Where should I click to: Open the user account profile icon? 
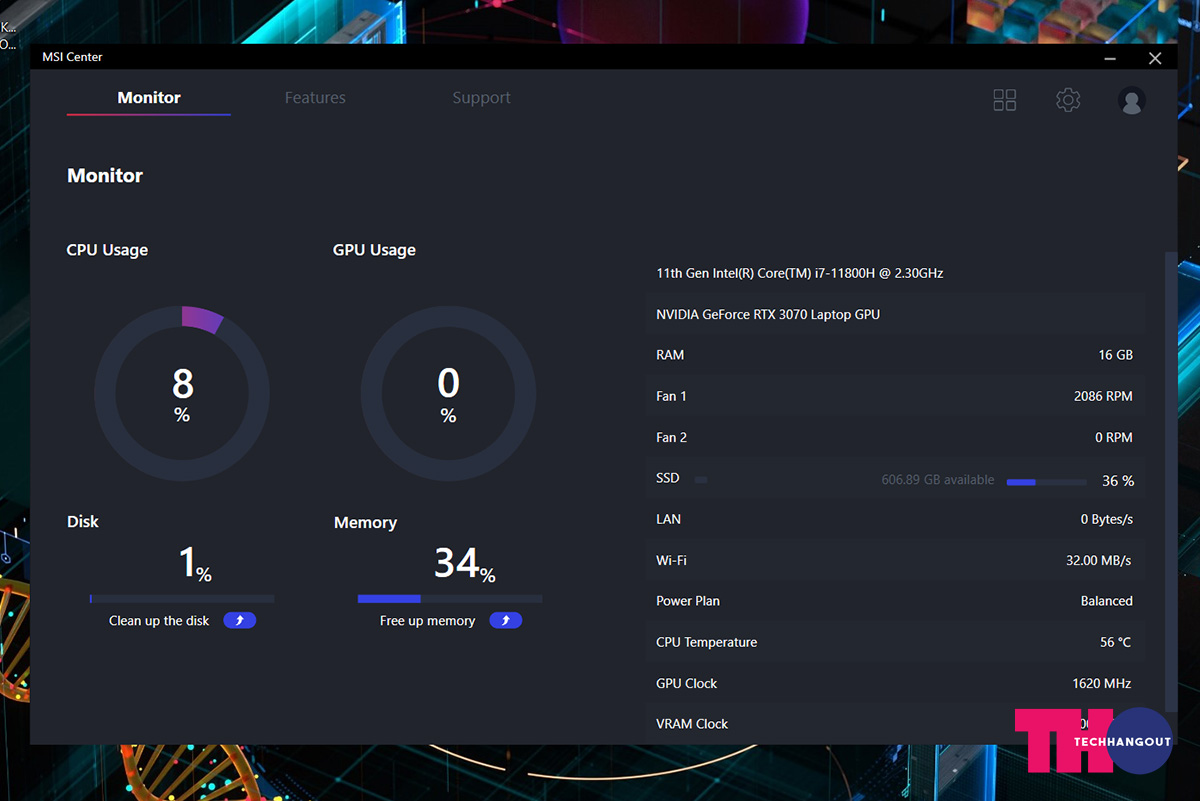tap(1132, 100)
